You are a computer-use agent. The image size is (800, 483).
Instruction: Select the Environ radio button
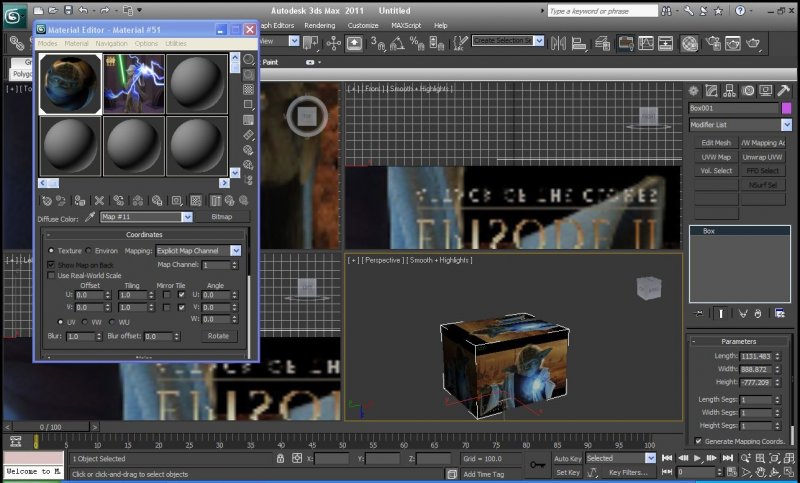(88, 250)
